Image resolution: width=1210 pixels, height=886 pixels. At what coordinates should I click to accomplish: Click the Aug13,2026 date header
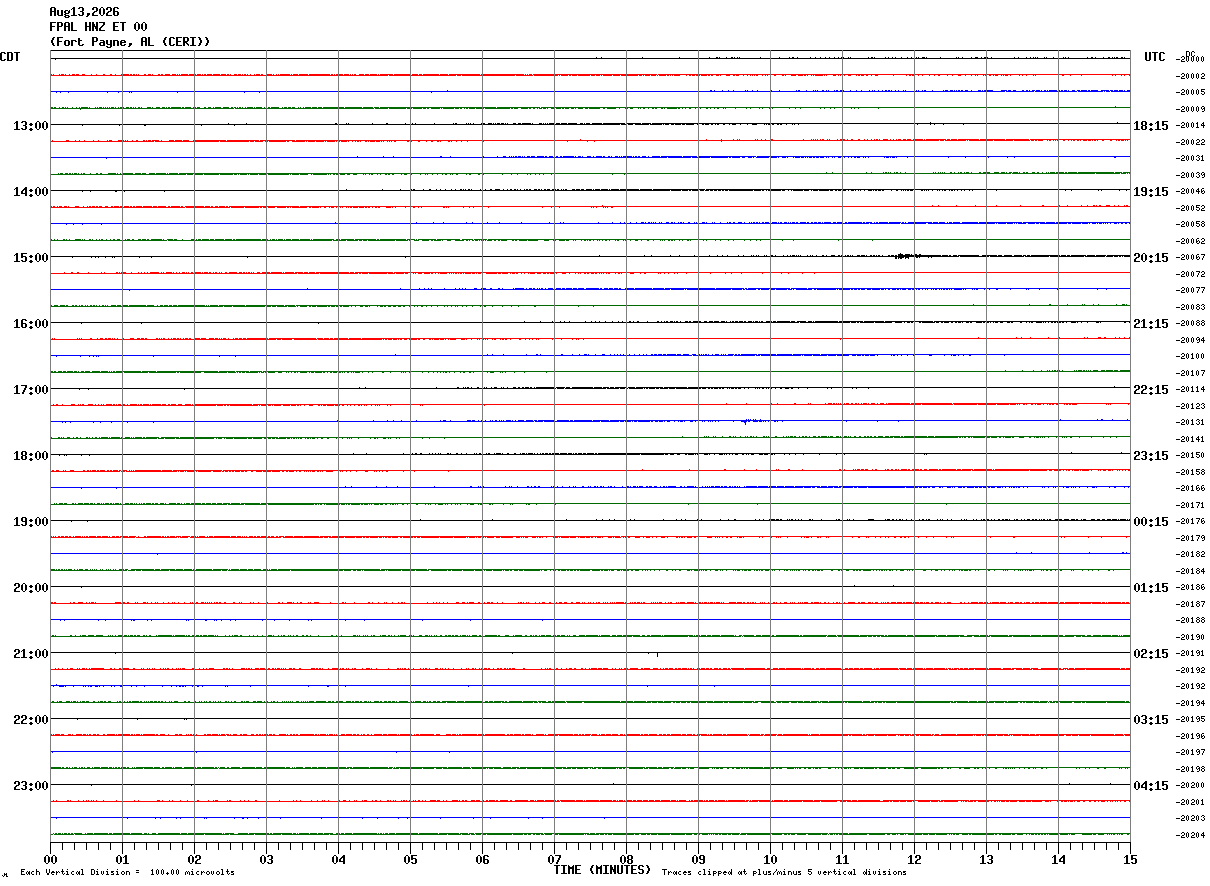[84, 12]
